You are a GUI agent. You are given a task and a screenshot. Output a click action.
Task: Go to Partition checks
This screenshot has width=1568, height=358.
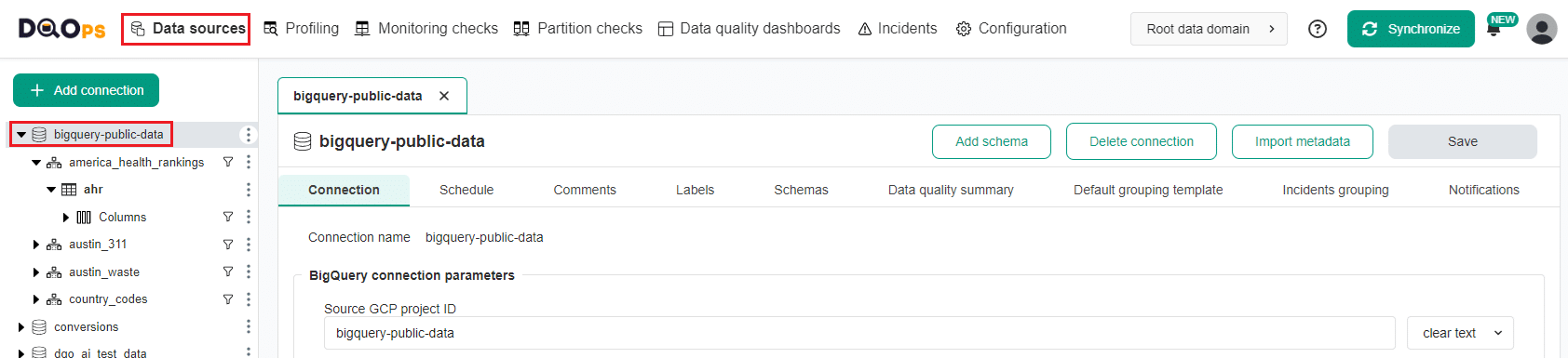tap(578, 29)
